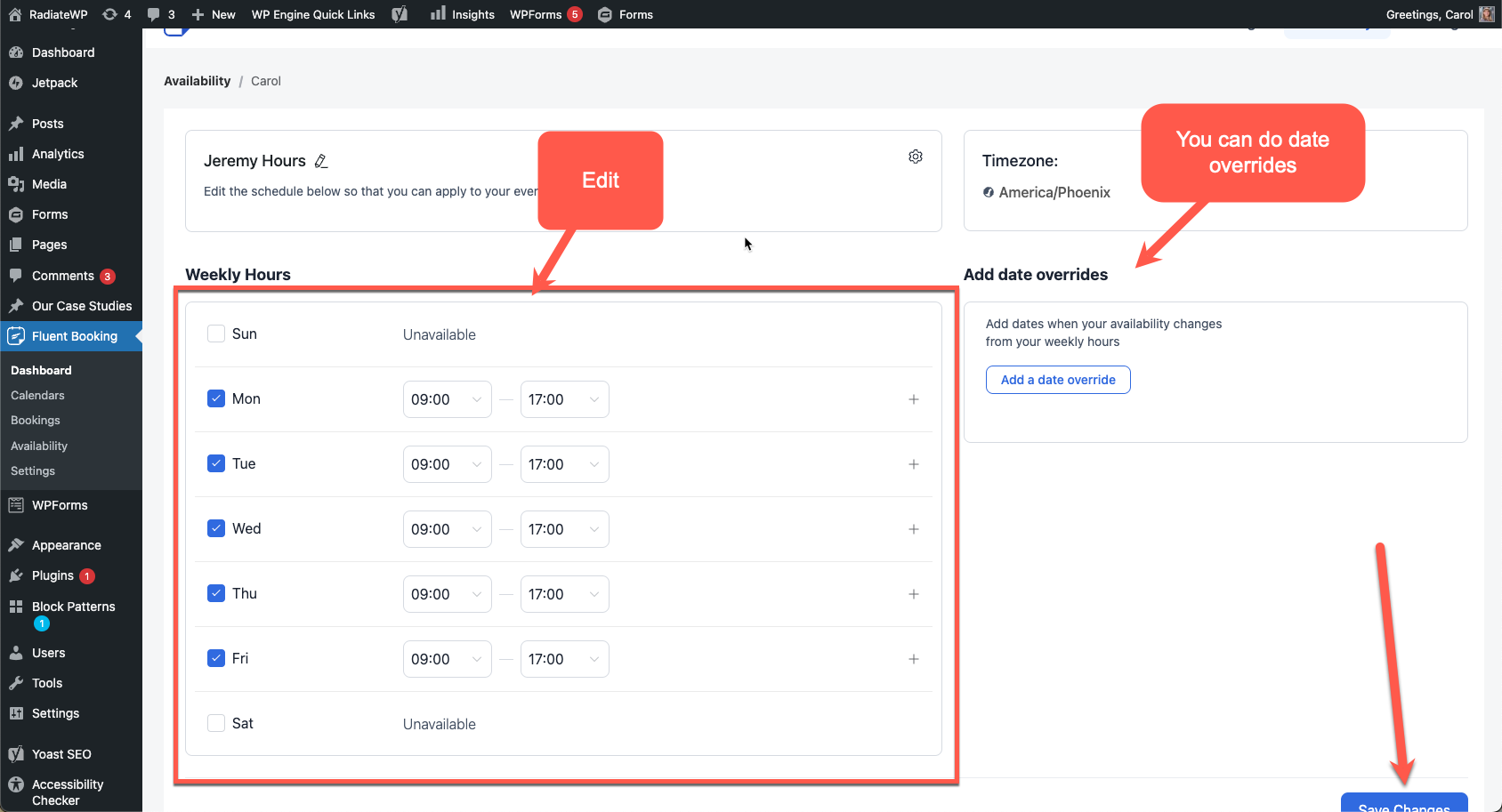The image size is (1502, 812).
Task: Add a time slot for Wed
Action: 914,529
